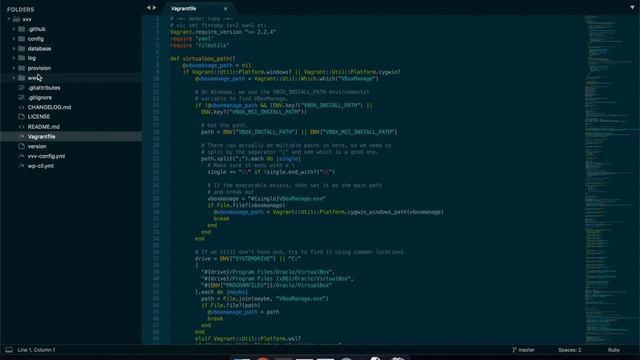Screen dimensions: 640x360
Task: Go to next tab with right arrow
Action: [x=154, y=7]
